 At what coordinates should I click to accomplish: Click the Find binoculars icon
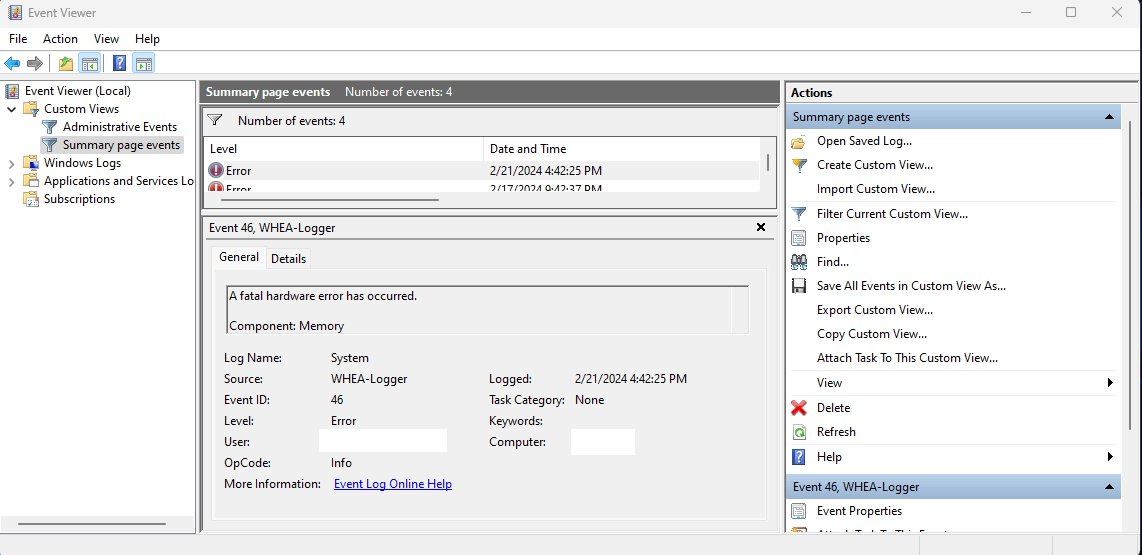799,262
